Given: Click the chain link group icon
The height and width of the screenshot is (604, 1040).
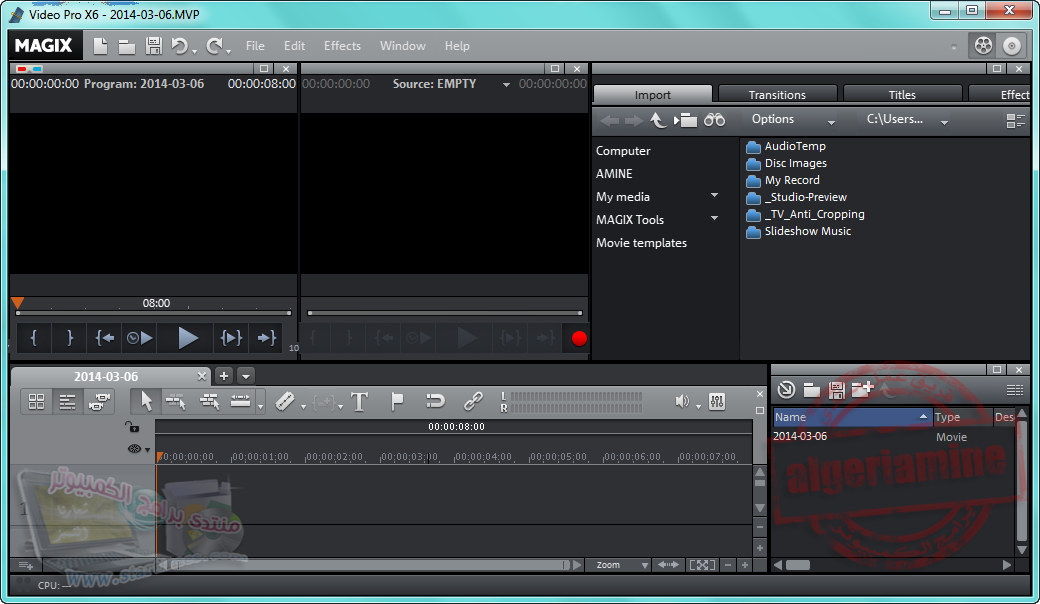Looking at the screenshot, I should click(473, 401).
